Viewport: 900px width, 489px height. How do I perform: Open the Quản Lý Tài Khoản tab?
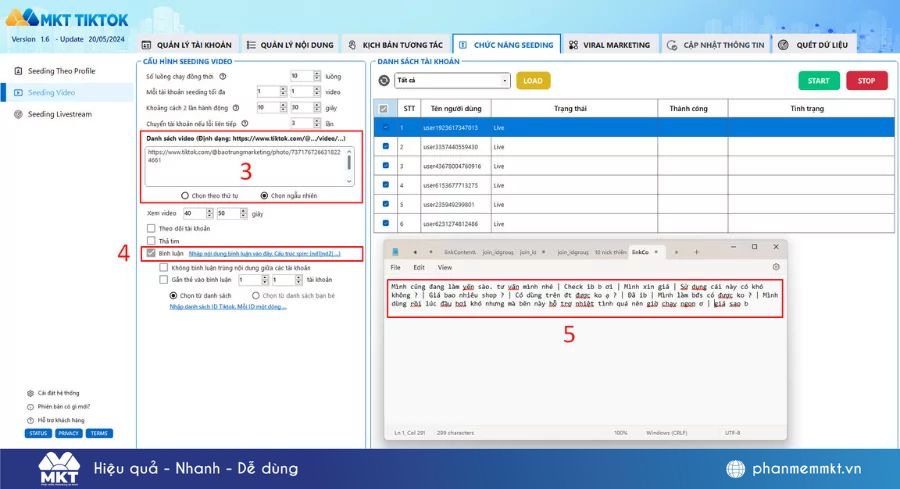click(x=187, y=45)
